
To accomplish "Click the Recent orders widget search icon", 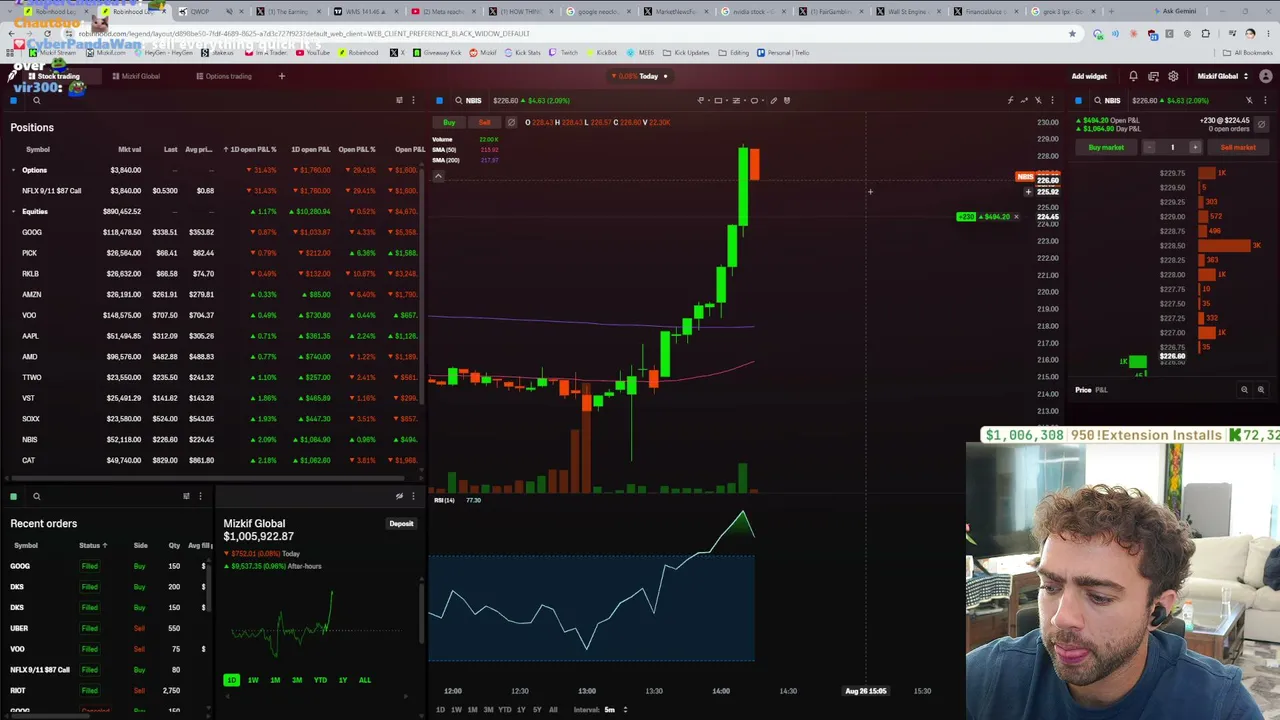I will coord(36,496).
